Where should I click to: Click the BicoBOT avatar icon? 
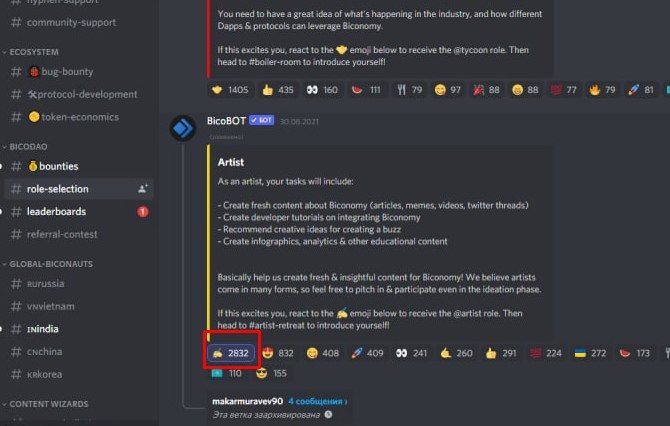(x=183, y=128)
